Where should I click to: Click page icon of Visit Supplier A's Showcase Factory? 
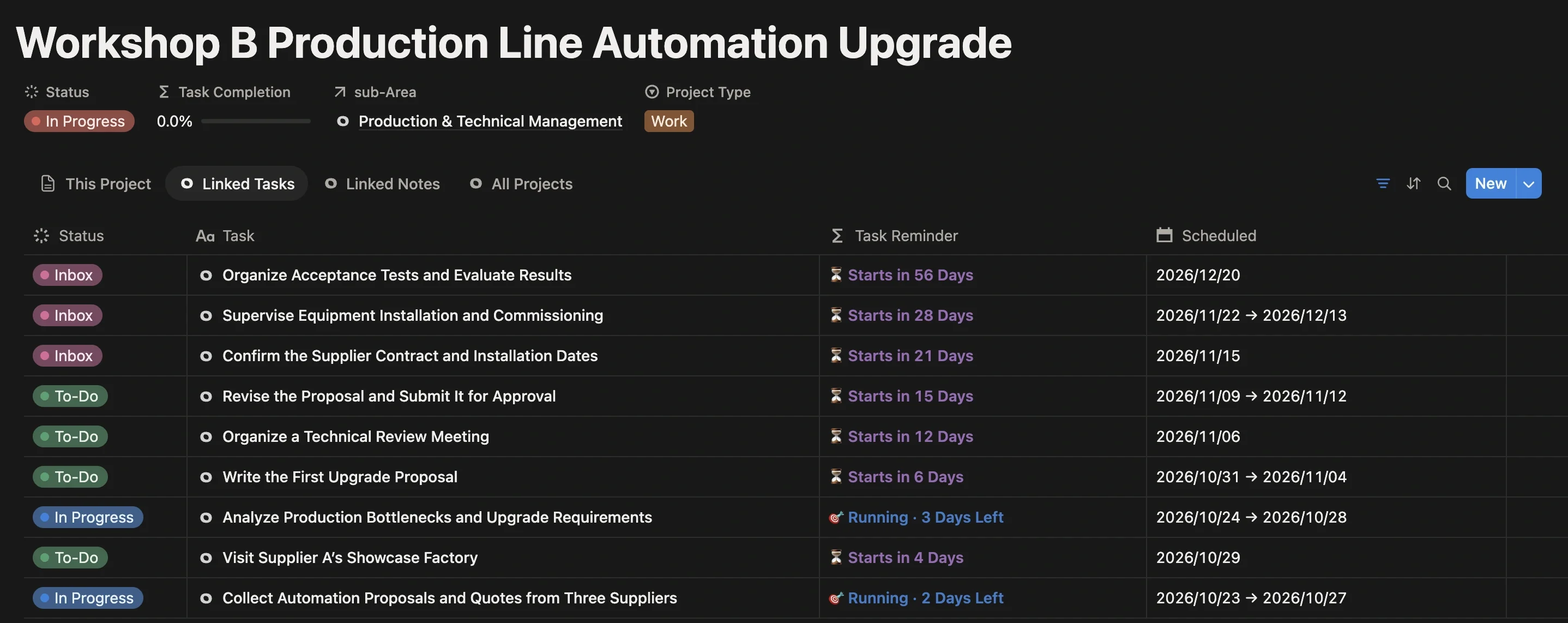click(x=206, y=558)
